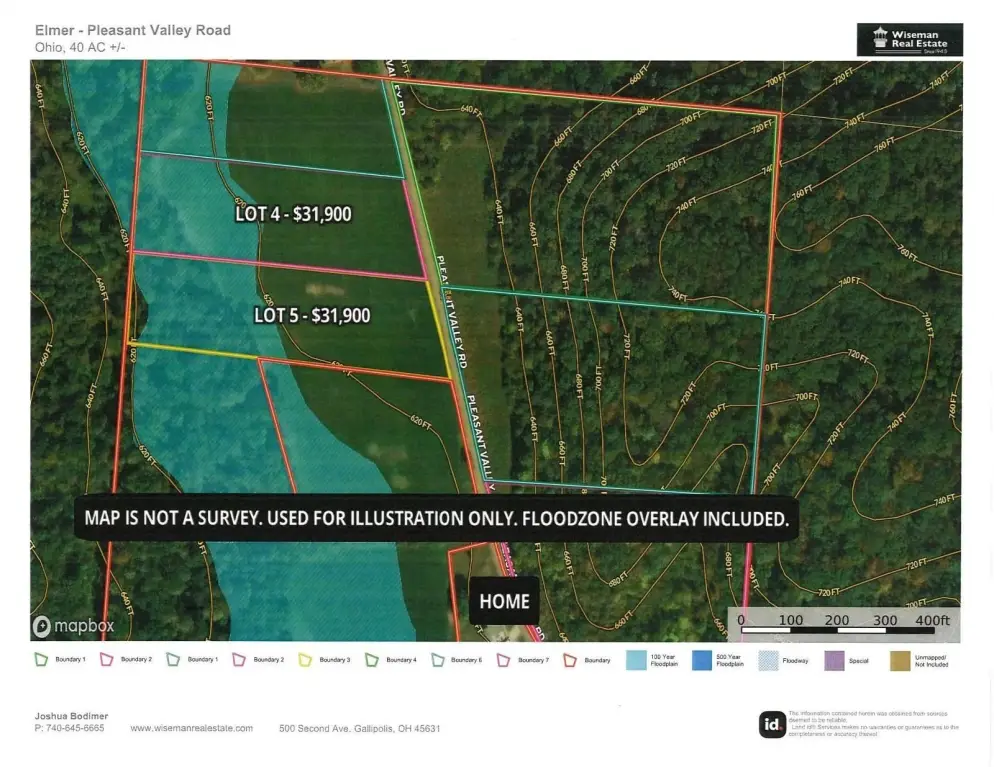This screenshot has height=767, width=994.
Task: Click the Wiseman Real Estate logo
Action: coord(909,39)
